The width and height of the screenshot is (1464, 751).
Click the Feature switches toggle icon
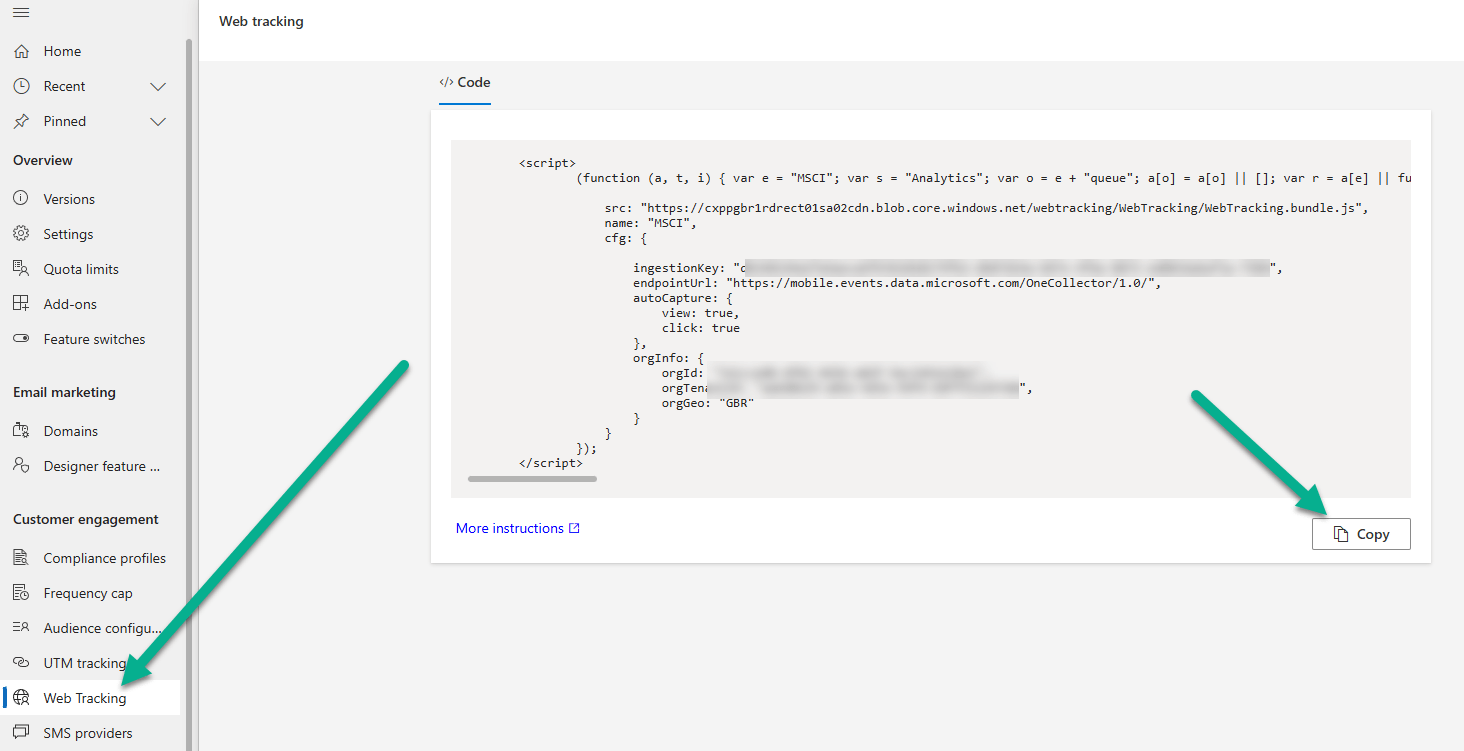click(x=21, y=339)
